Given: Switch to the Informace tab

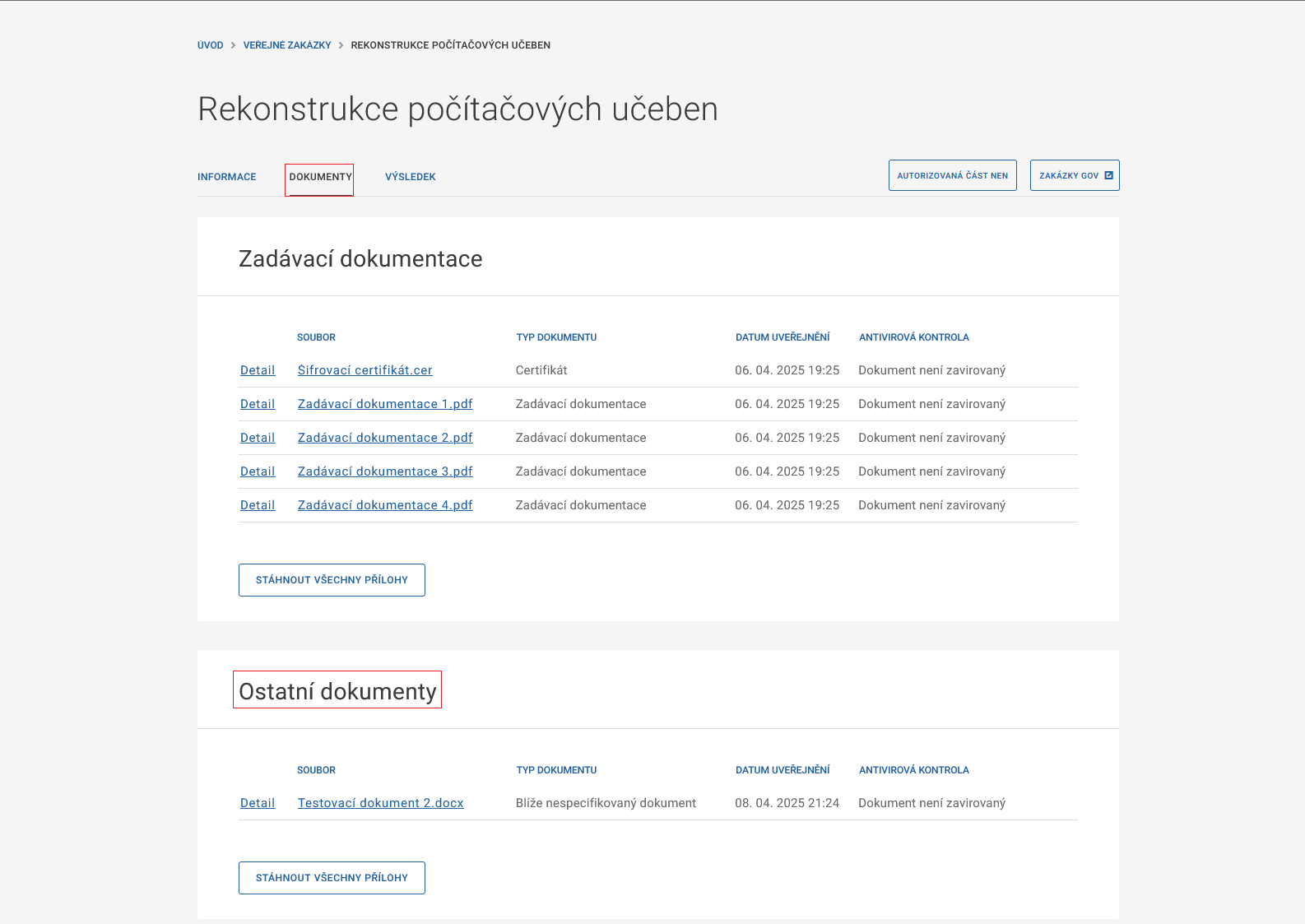Looking at the screenshot, I should click(x=227, y=177).
